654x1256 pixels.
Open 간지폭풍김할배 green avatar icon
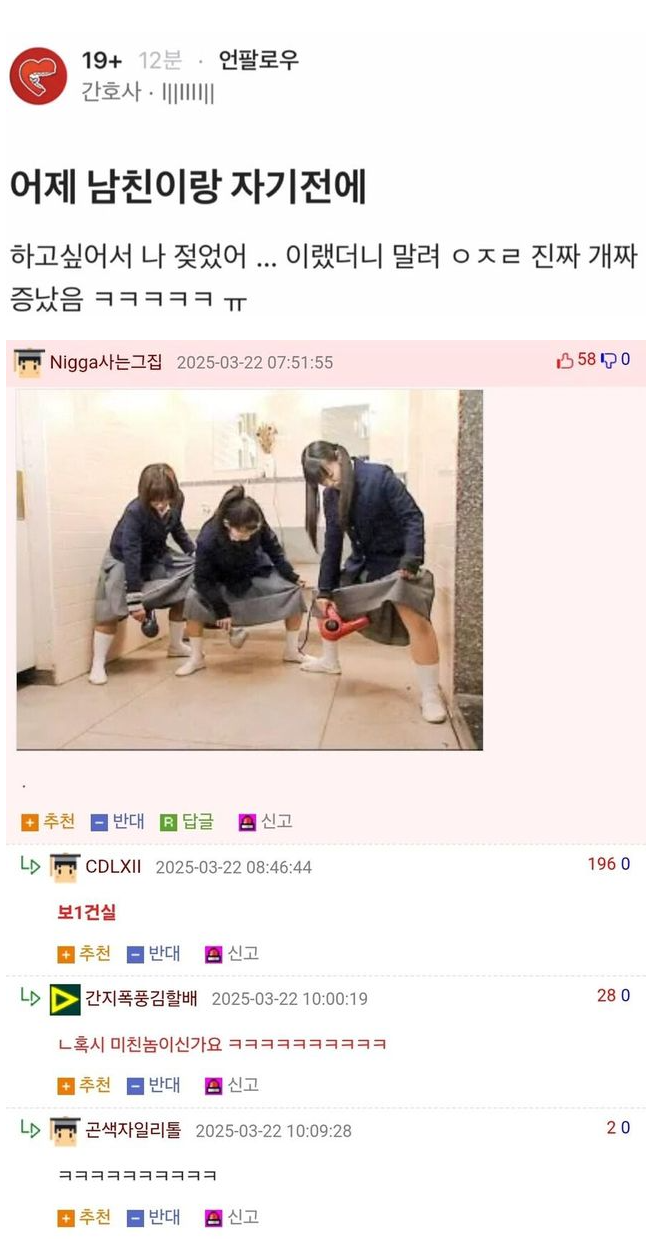(x=64, y=999)
